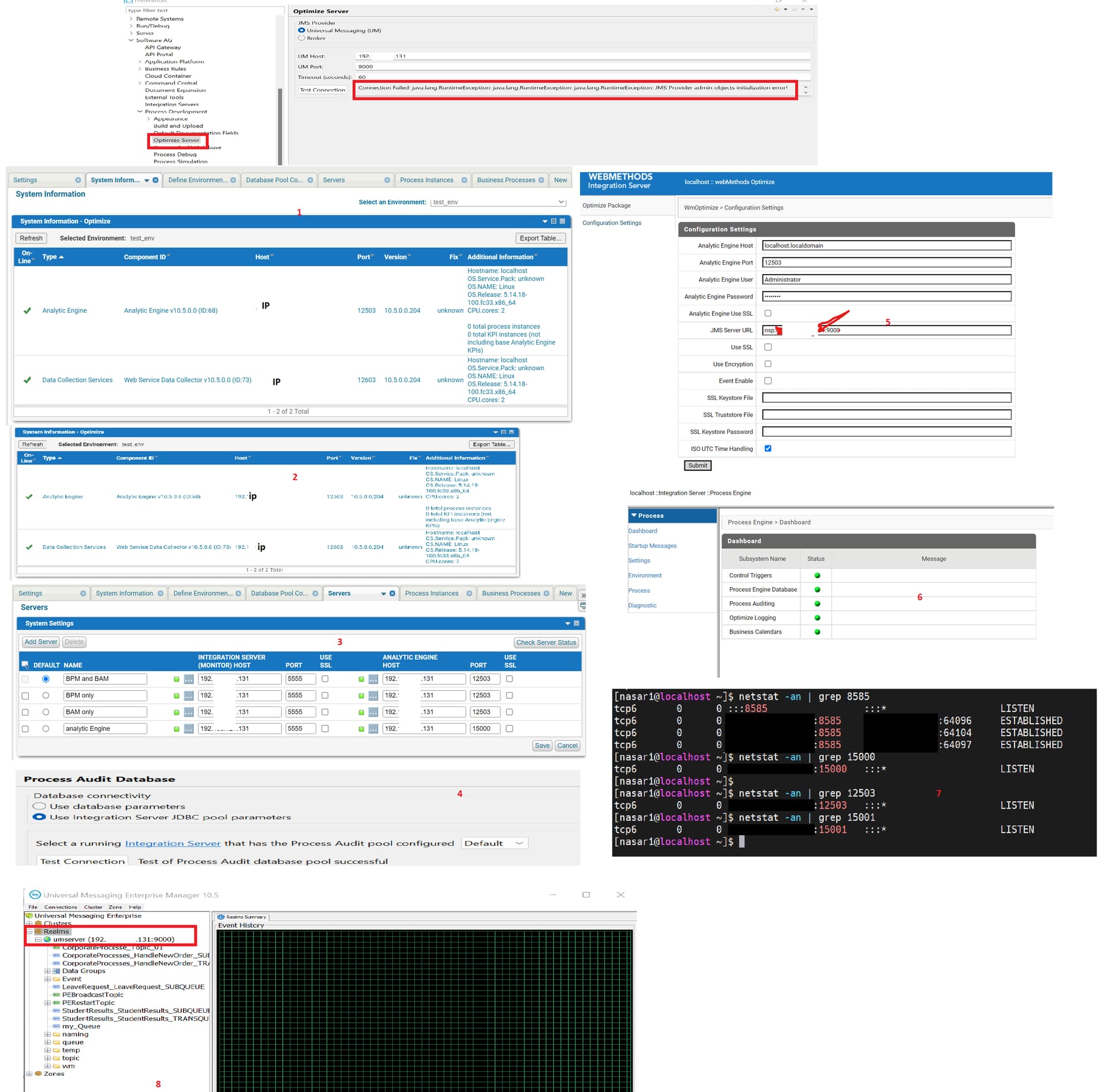Click the error message scroll stepper arrows
Viewport: 1108px width, 1092px height.
click(806, 89)
